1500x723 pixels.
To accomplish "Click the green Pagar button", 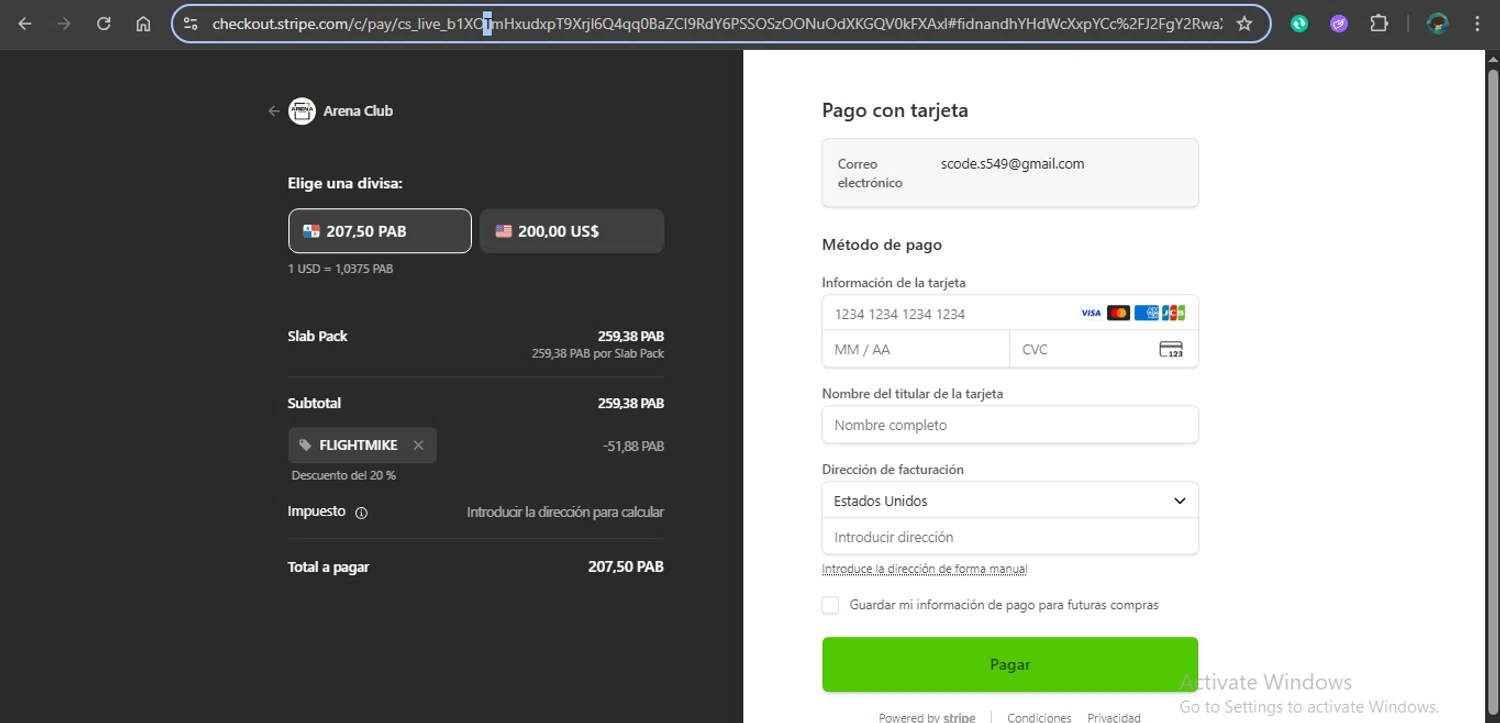I will tap(1010, 664).
